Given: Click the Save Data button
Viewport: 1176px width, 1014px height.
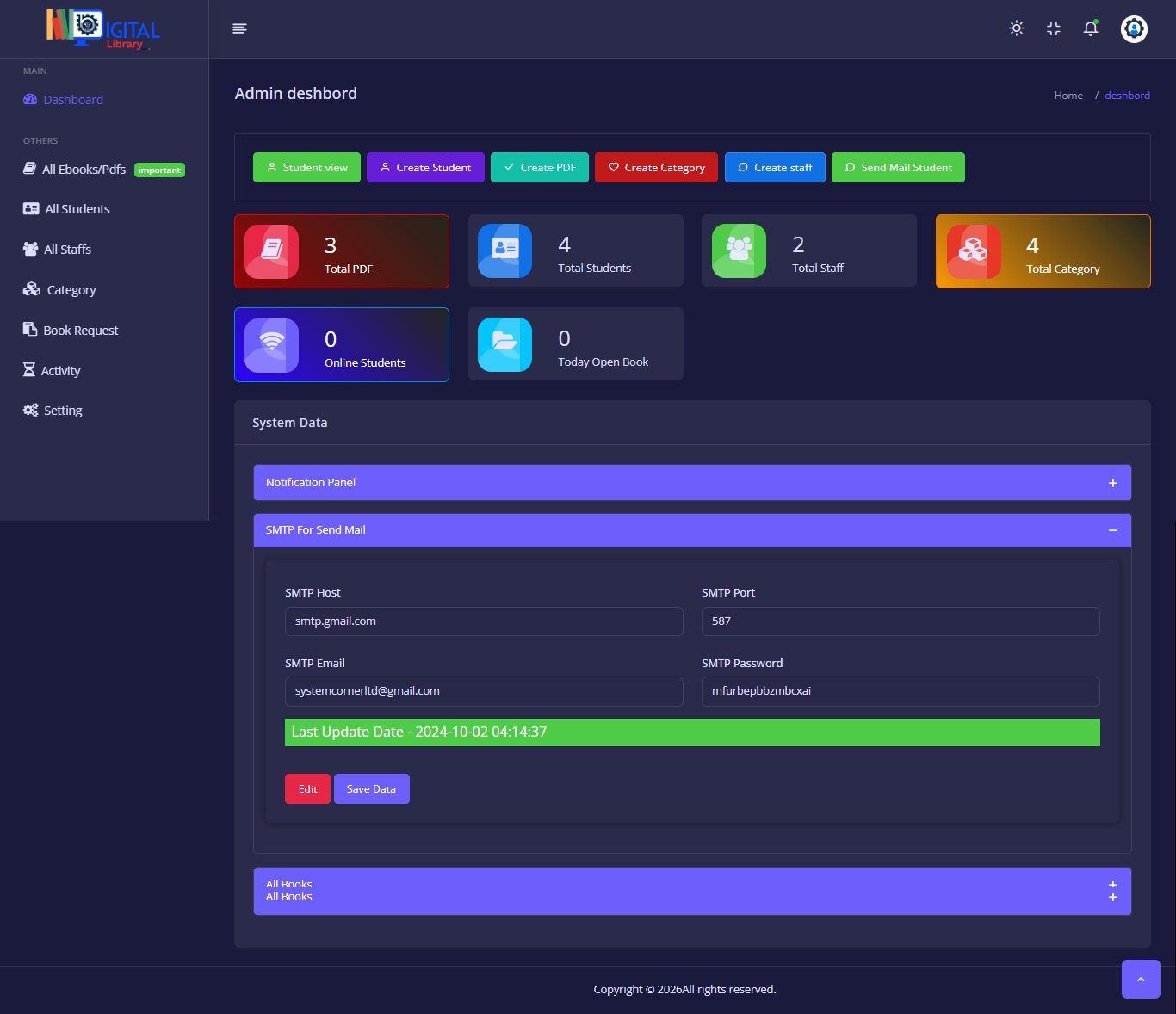Looking at the screenshot, I should [371, 789].
